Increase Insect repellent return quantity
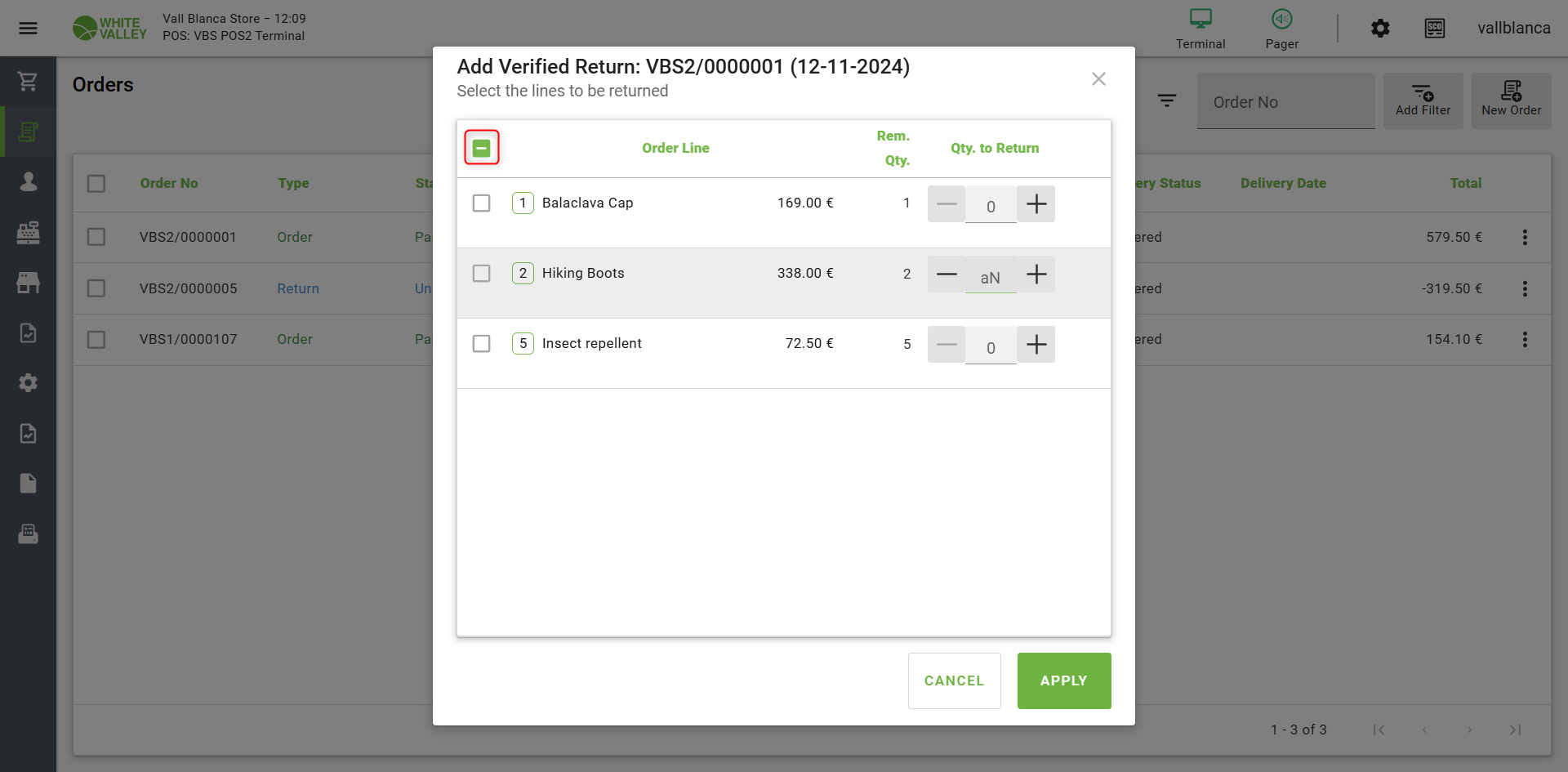 (x=1036, y=345)
